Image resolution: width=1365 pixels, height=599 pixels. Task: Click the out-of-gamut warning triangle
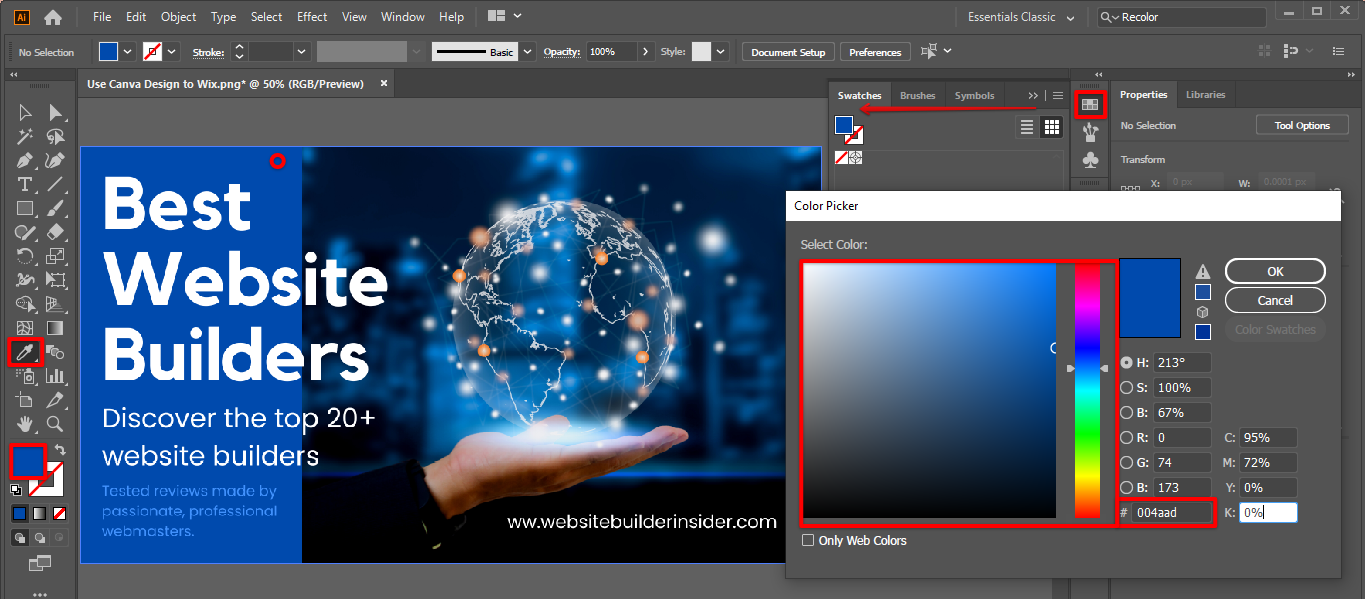[1203, 272]
